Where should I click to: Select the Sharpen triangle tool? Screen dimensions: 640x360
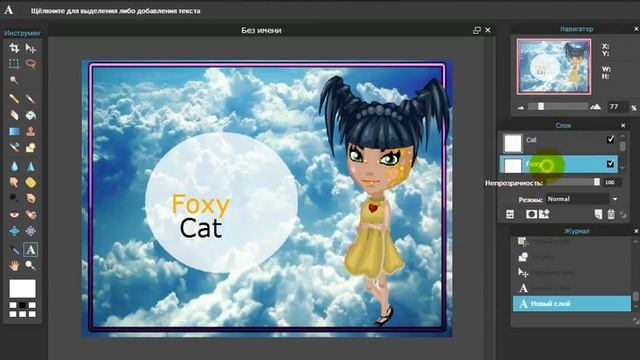click(x=31, y=166)
